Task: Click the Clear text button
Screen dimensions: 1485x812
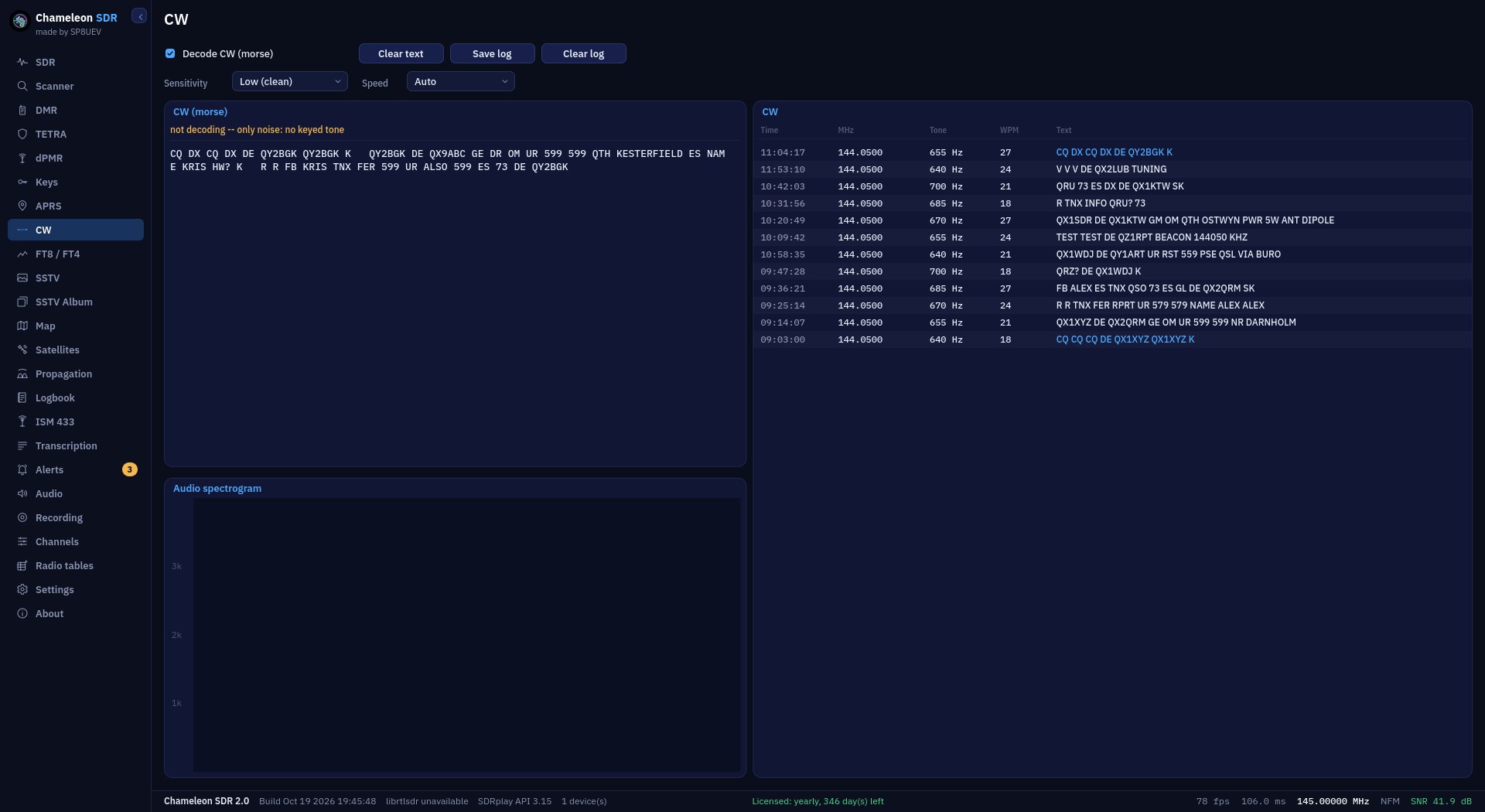Action: tap(401, 53)
